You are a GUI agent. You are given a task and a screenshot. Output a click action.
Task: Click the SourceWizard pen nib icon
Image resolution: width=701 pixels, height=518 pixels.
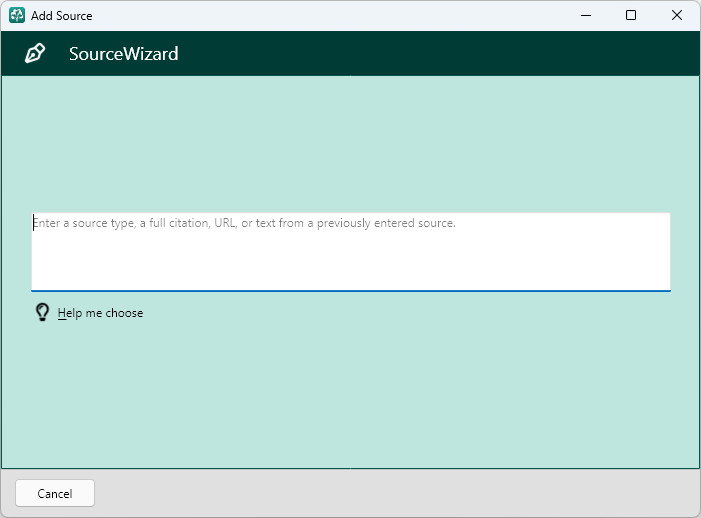[x=35, y=53]
